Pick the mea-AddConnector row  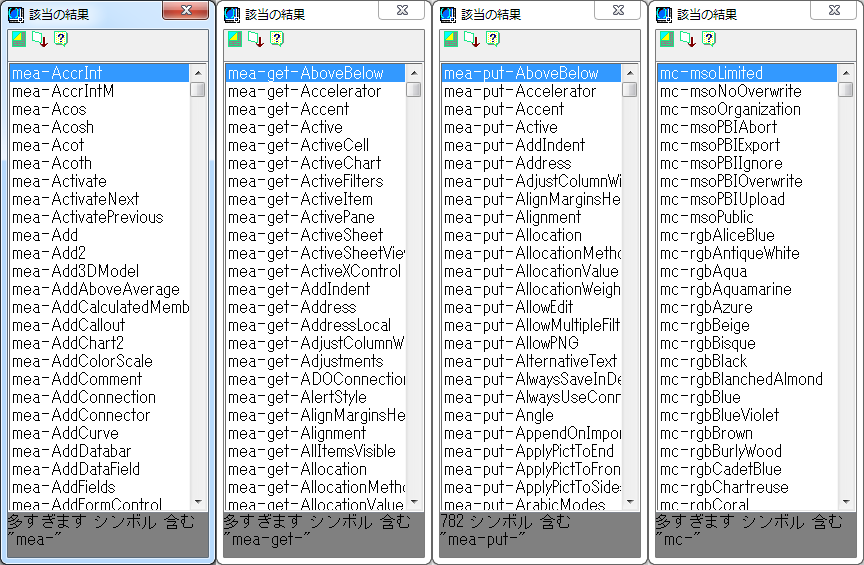click(99, 415)
